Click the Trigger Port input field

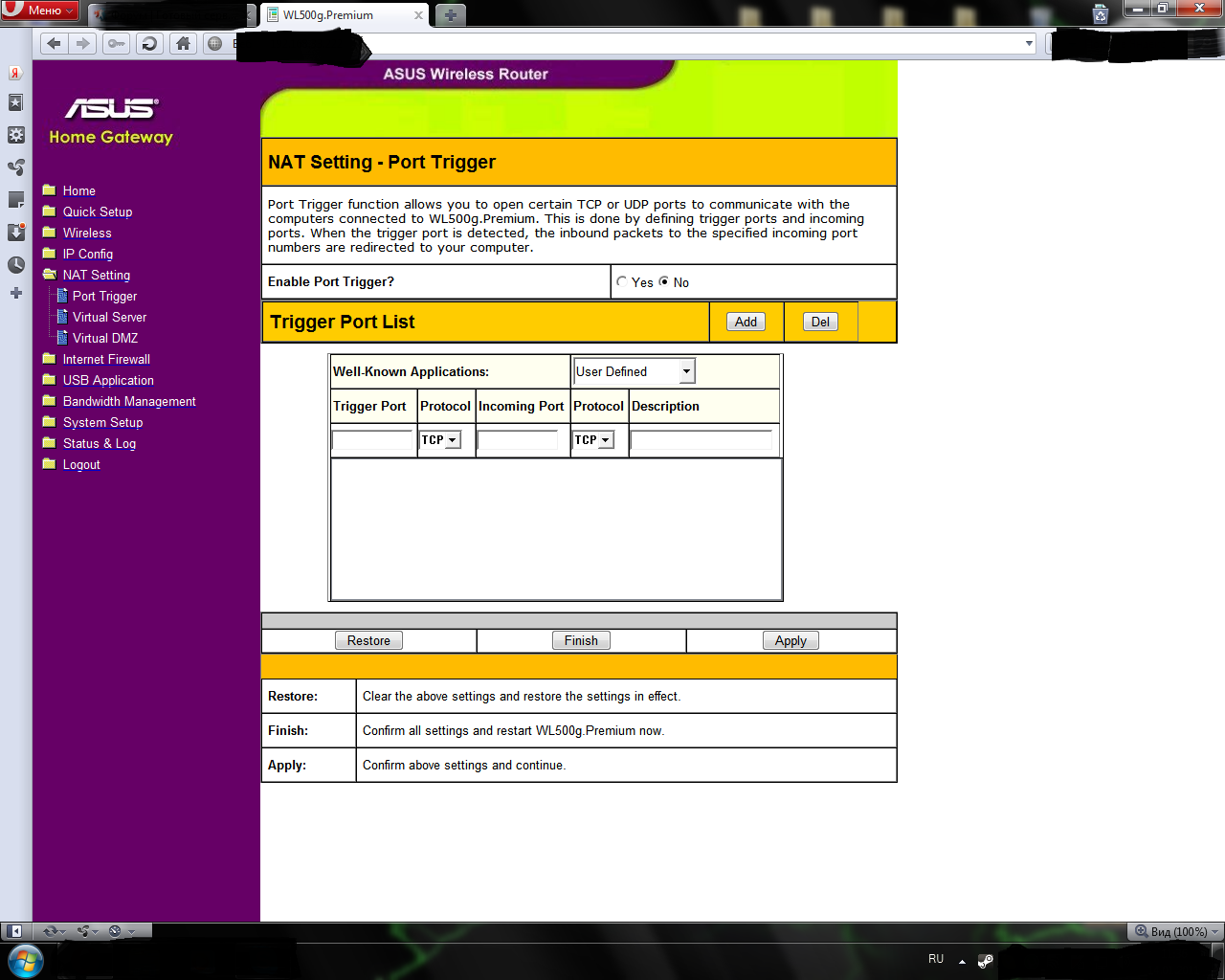click(372, 440)
